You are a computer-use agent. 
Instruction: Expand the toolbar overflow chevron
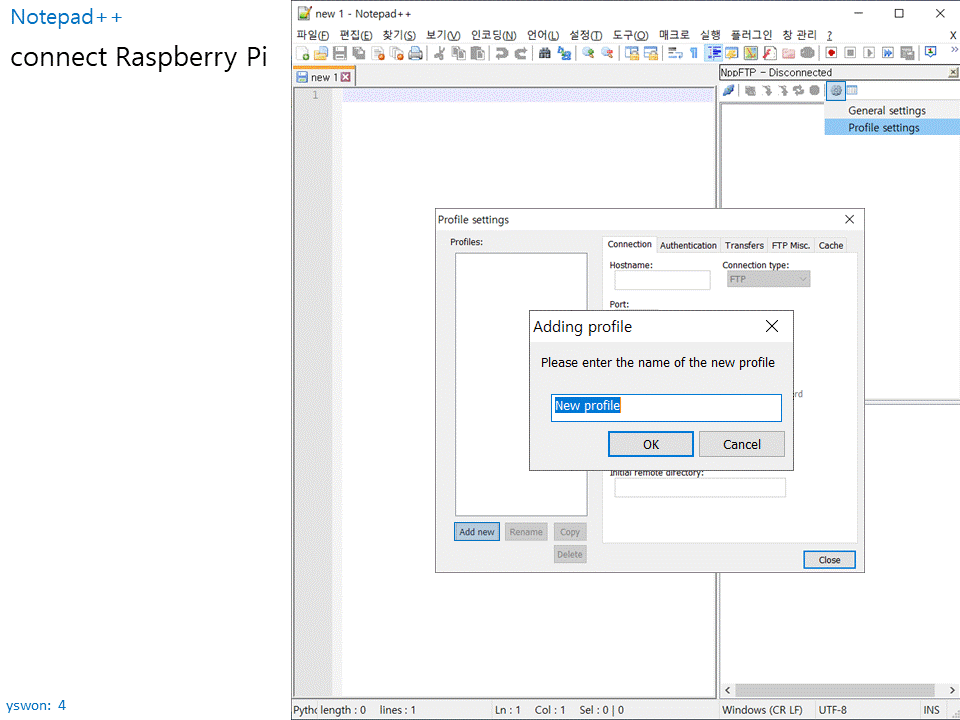pos(955,50)
